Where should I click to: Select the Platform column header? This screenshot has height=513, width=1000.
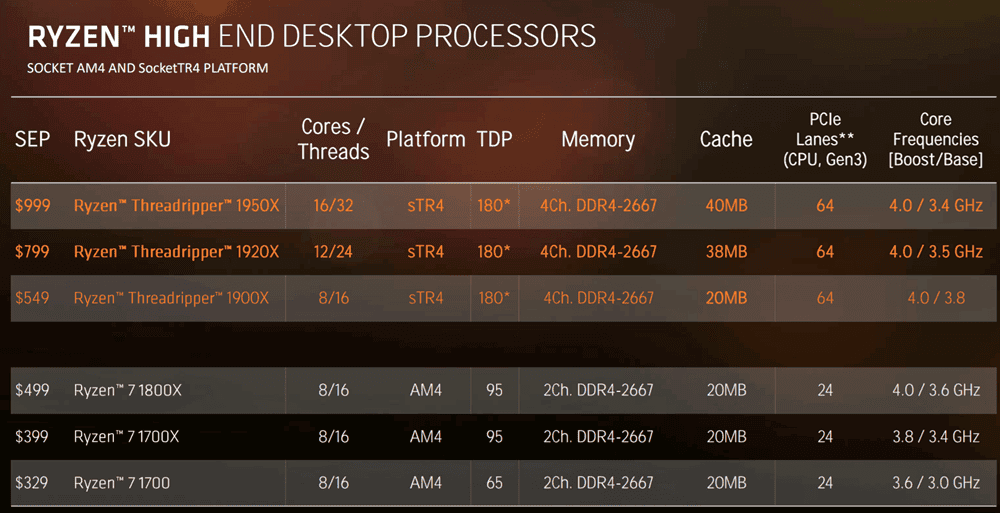(x=425, y=139)
